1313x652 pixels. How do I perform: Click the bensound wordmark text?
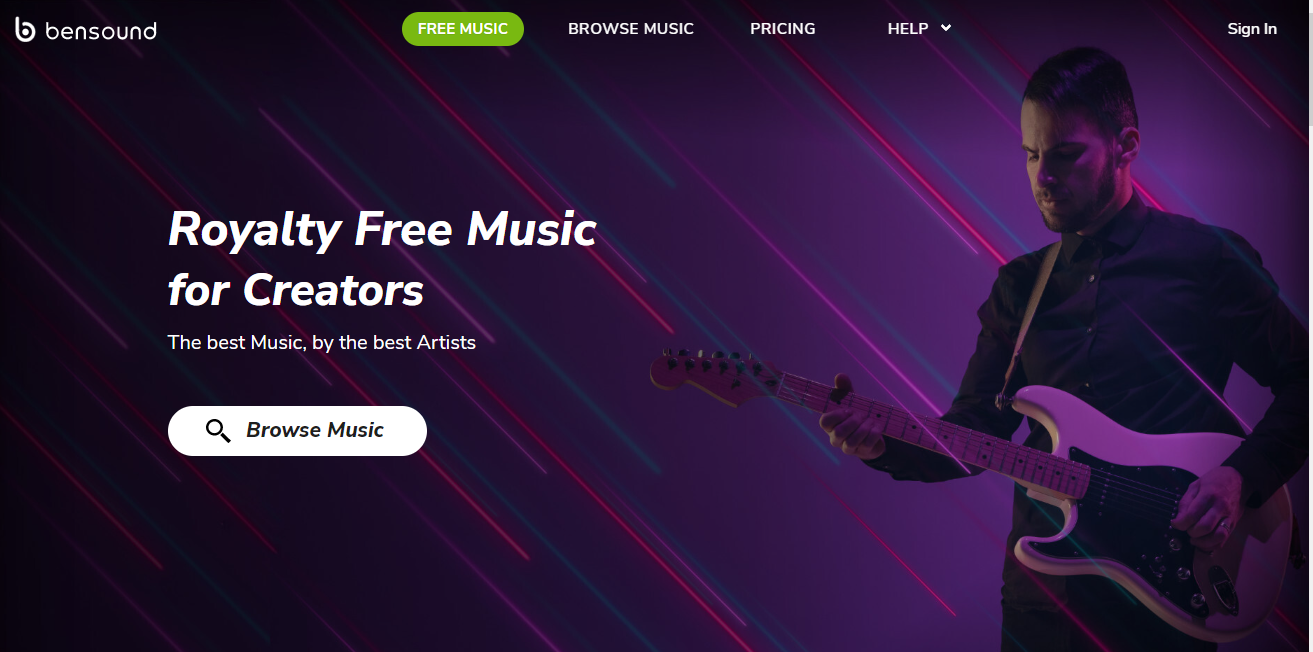click(x=101, y=31)
